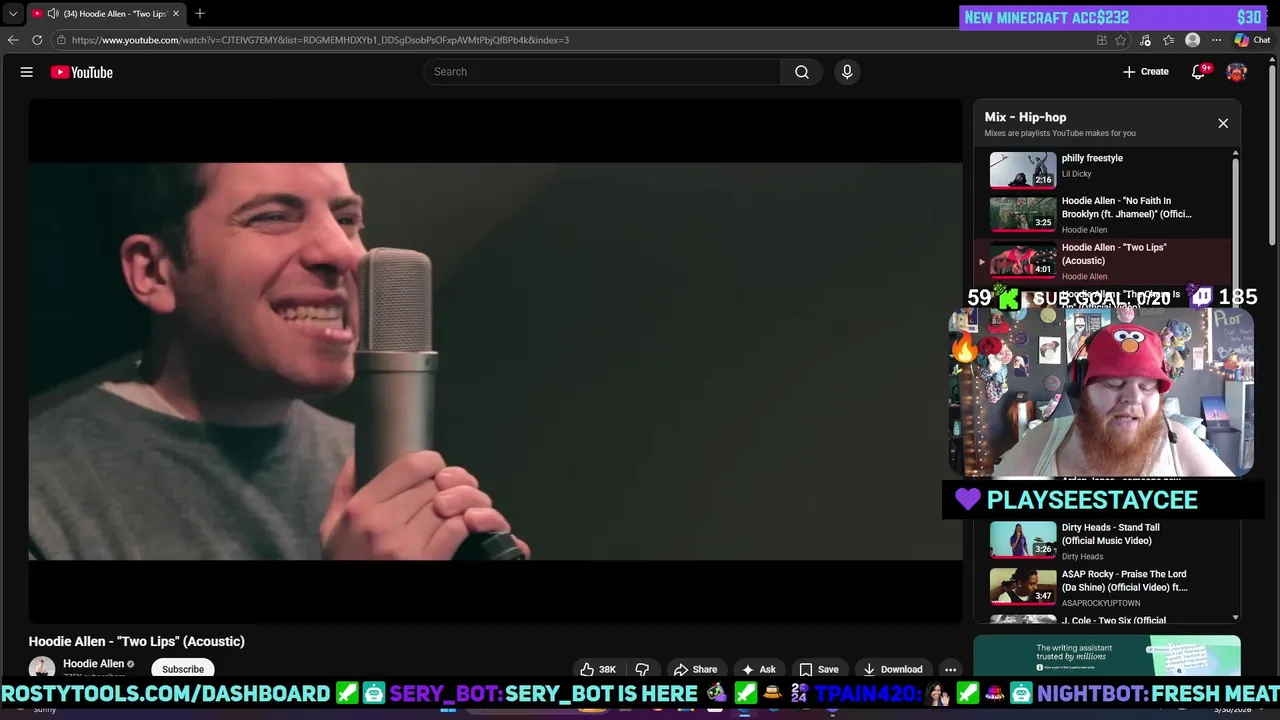Close the Hoodie Allen browser tab
The height and width of the screenshot is (720, 1280).
[176, 14]
